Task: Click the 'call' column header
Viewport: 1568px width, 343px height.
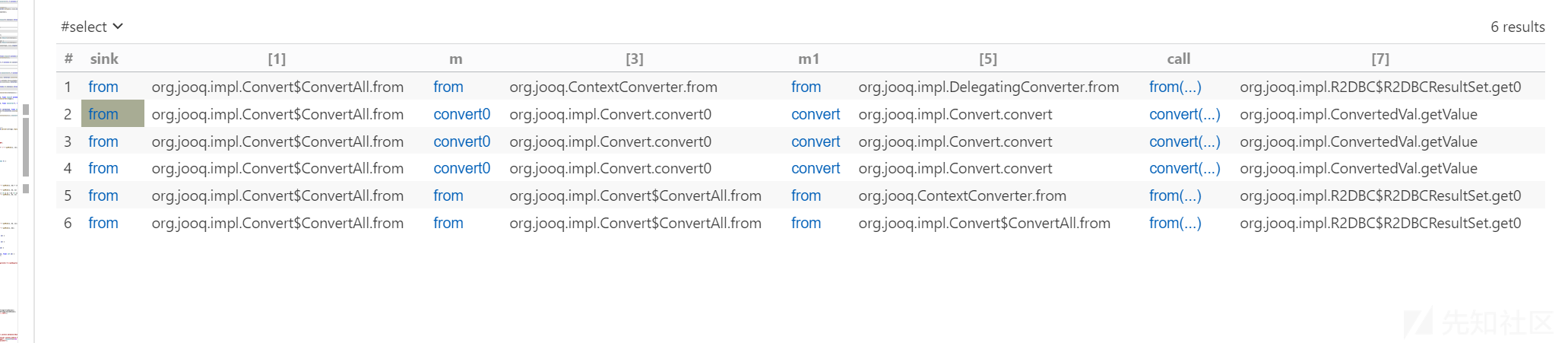Action: pyautogui.click(x=1178, y=59)
